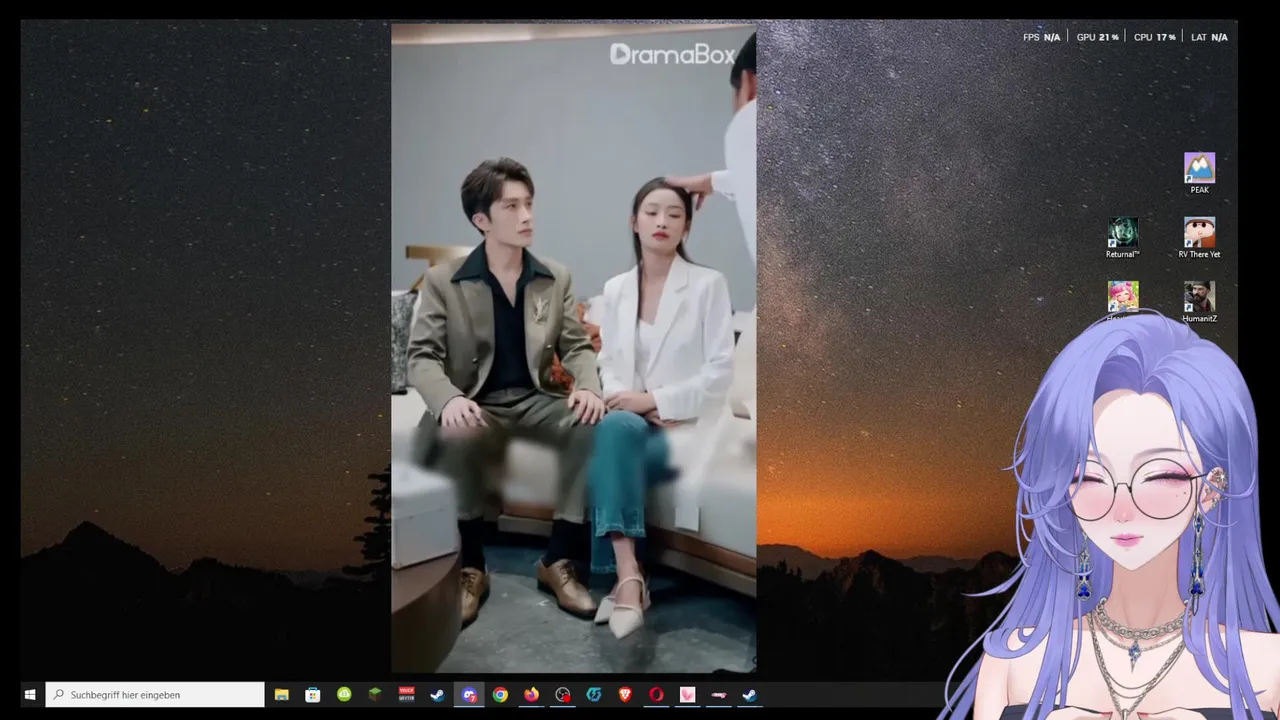Image resolution: width=1280 pixels, height=720 pixels.
Task: Open the blue lightning bolt taskbar app
Action: 594,695
